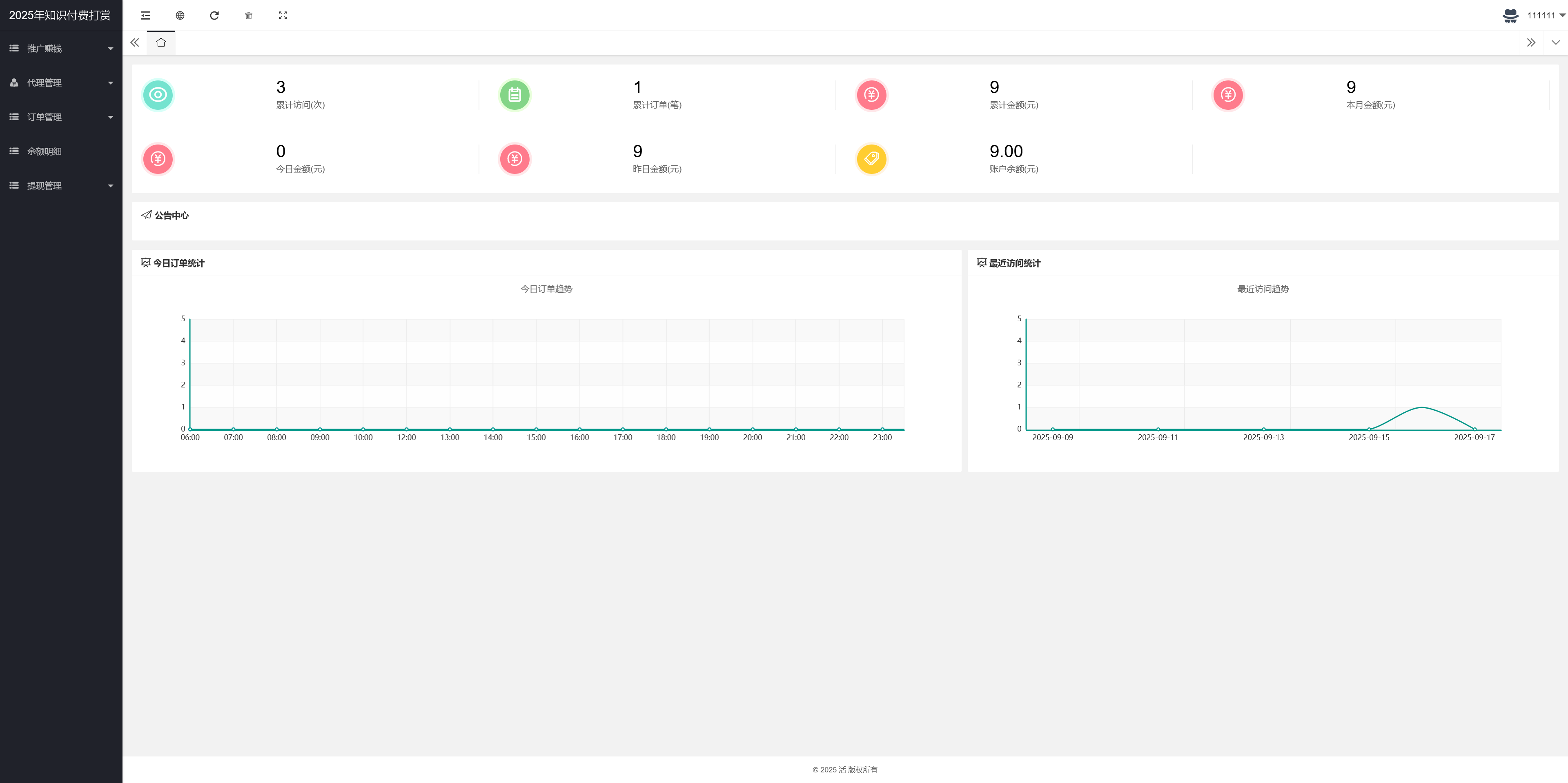The width and height of the screenshot is (1568, 783).
Task: Toggle the sidebar collapse icon
Action: 145,15
